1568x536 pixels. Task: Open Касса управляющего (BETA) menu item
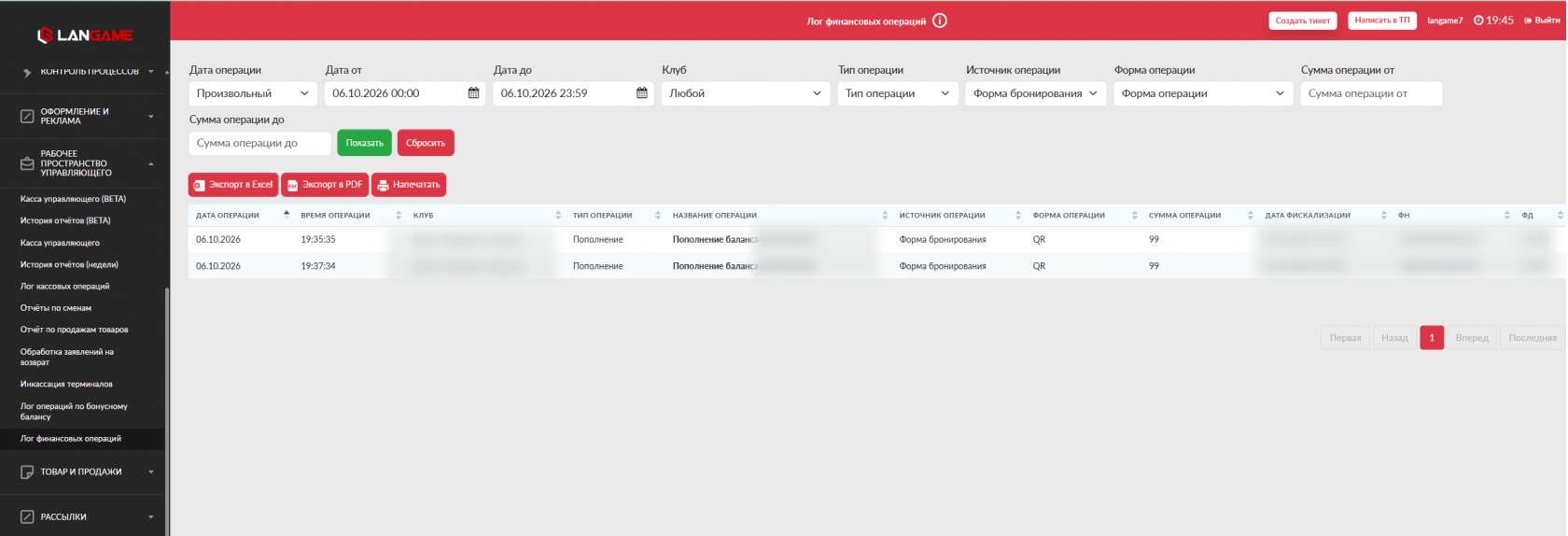click(73, 199)
